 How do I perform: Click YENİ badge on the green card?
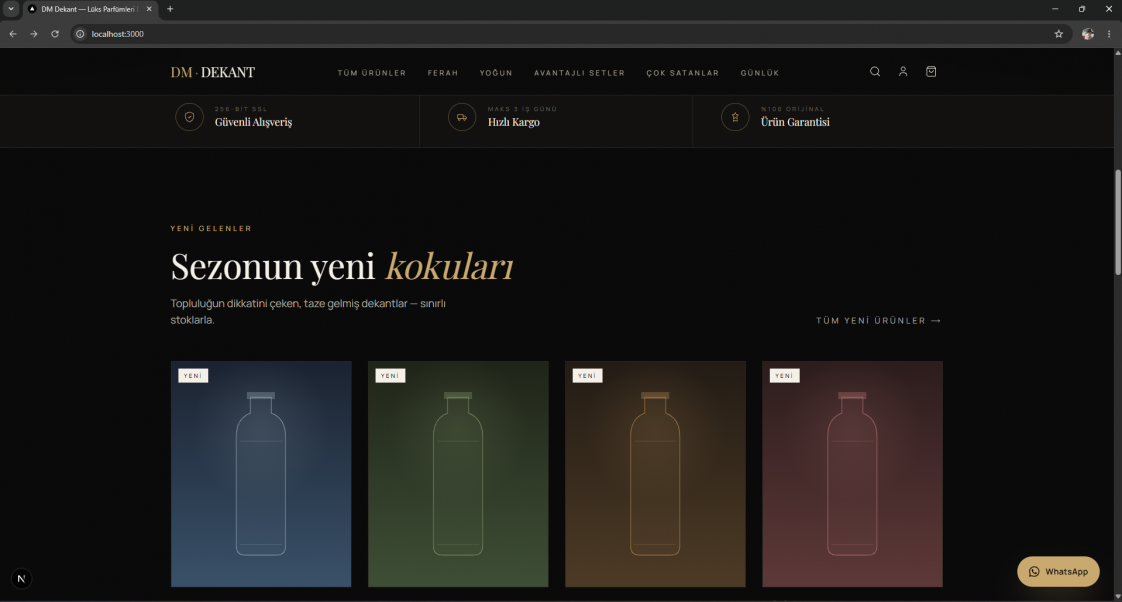390,376
